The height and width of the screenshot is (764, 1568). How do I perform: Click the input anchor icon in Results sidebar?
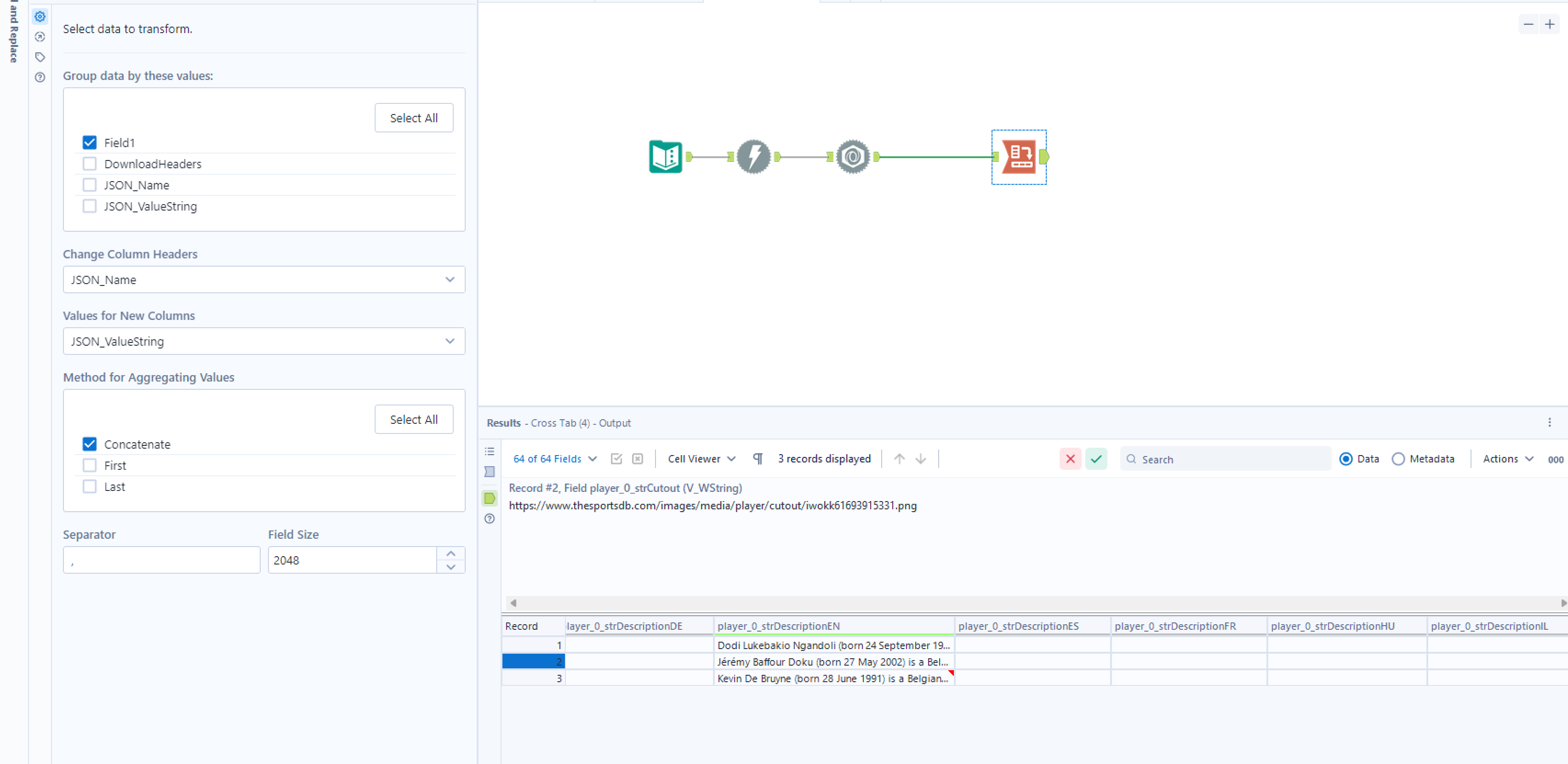point(490,472)
